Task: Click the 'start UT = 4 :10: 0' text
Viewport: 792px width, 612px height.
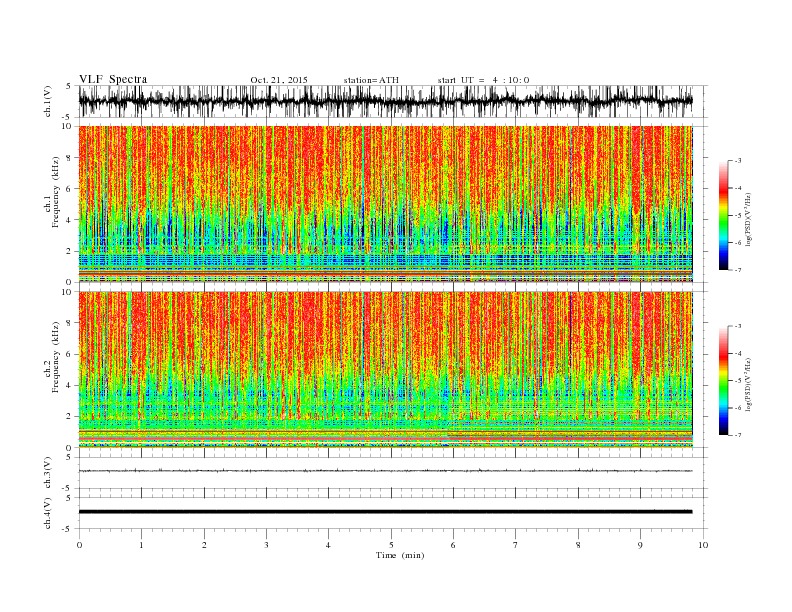Action: point(483,80)
